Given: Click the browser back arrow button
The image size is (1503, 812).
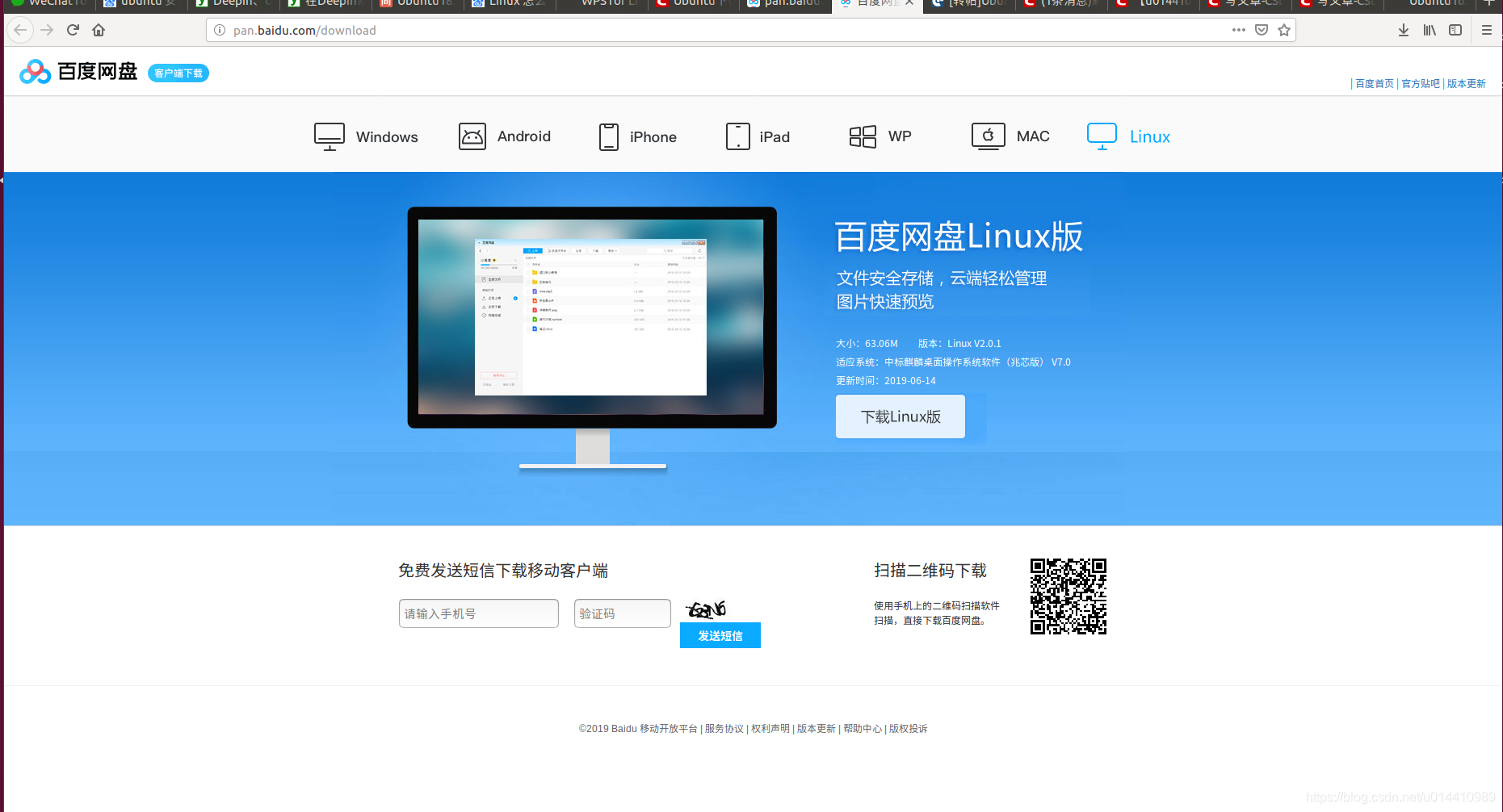Looking at the screenshot, I should pyautogui.click(x=20, y=31).
